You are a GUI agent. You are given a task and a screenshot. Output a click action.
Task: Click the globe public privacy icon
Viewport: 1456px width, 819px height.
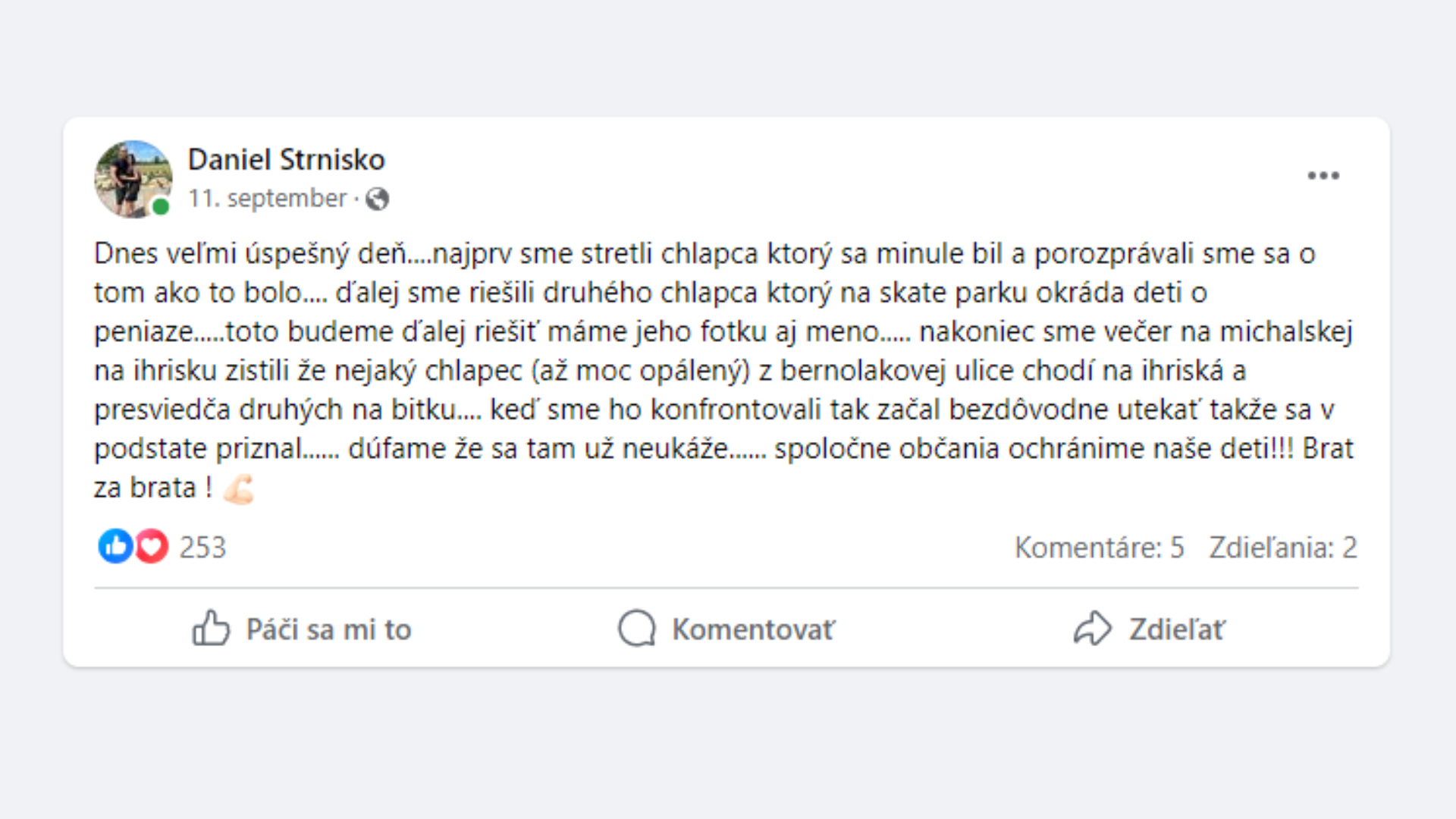(x=377, y=199)
